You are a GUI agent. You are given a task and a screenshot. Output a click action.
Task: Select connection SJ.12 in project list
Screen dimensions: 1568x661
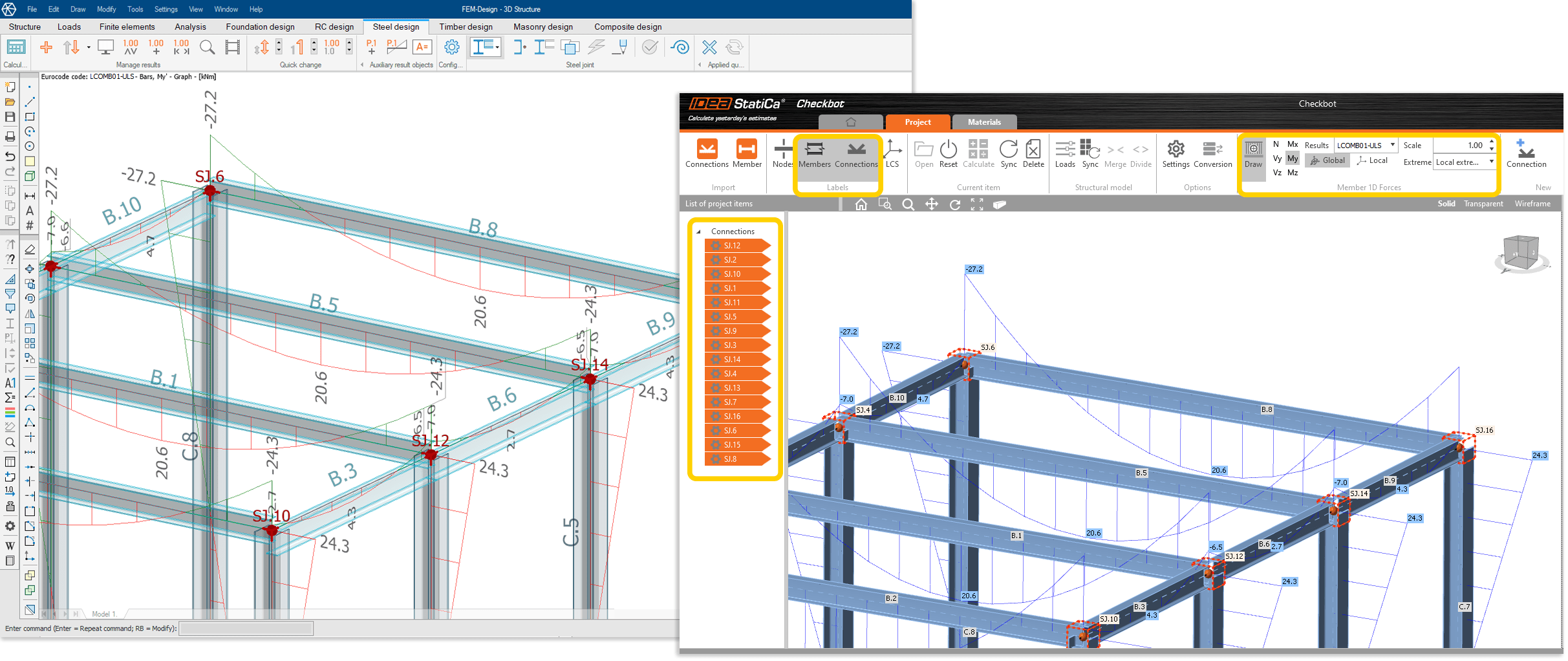(738, 246)
